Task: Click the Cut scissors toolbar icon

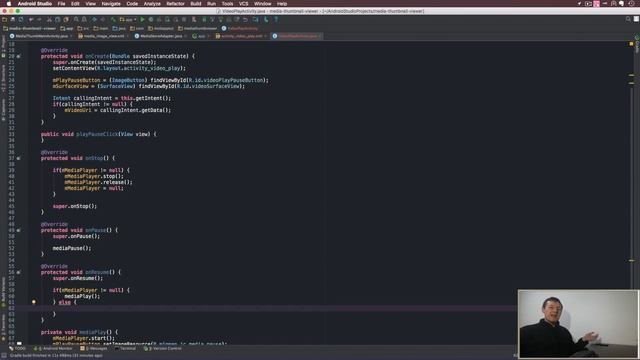Action: (x=49, y=19)
